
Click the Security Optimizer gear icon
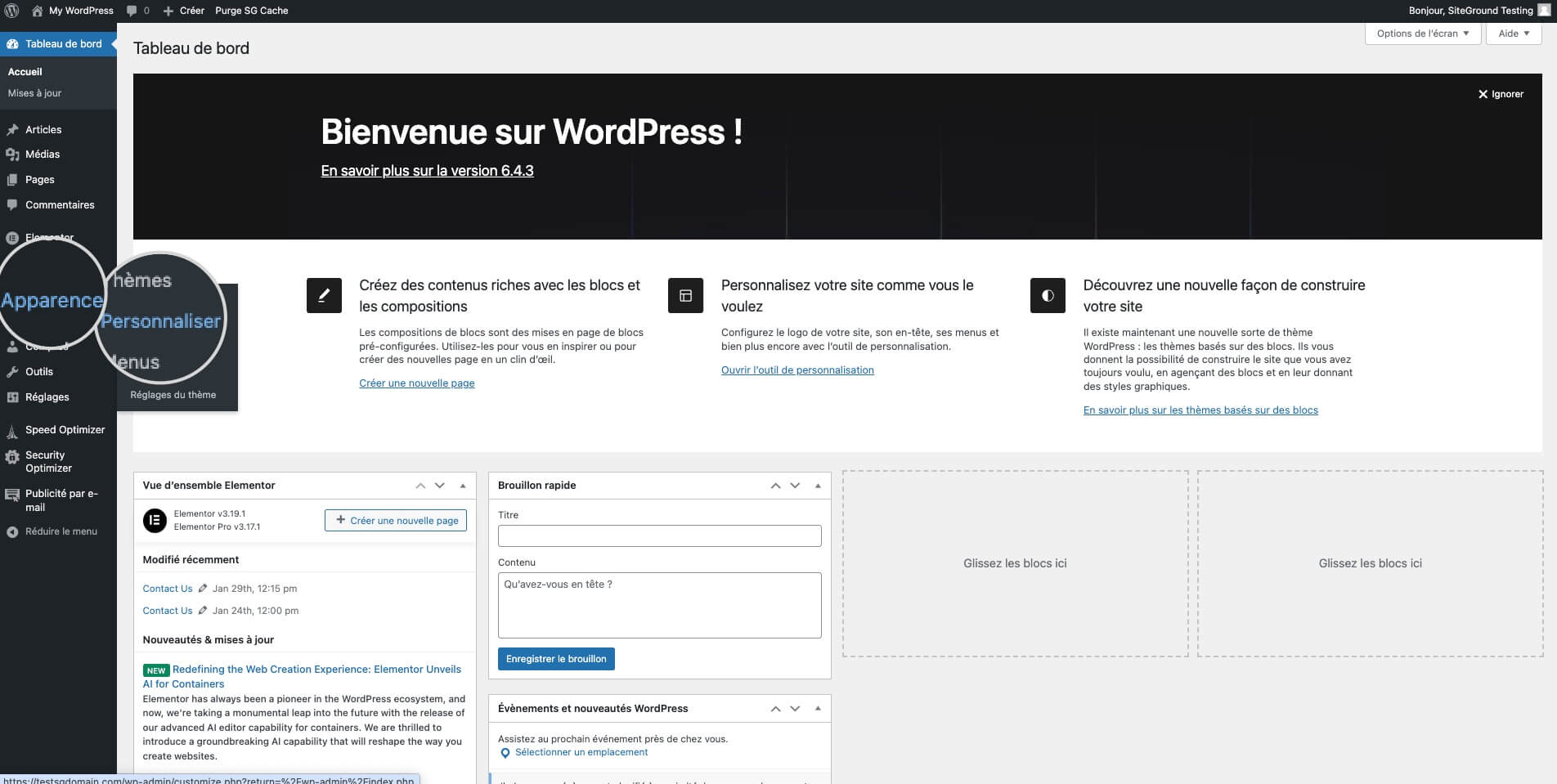pos(12,458)
